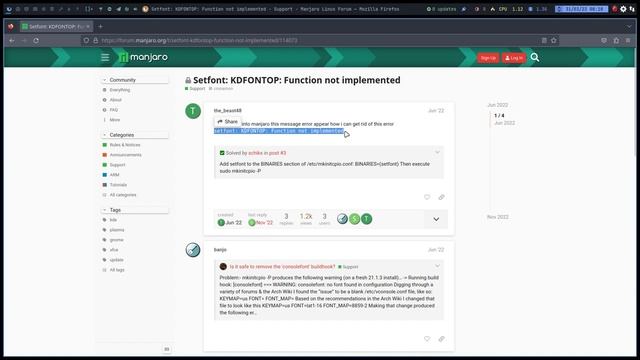The height and width of the screenshot is (360, 640).
Task: Click the compass avatar in topic participants
Action: (x=342, y=219)
